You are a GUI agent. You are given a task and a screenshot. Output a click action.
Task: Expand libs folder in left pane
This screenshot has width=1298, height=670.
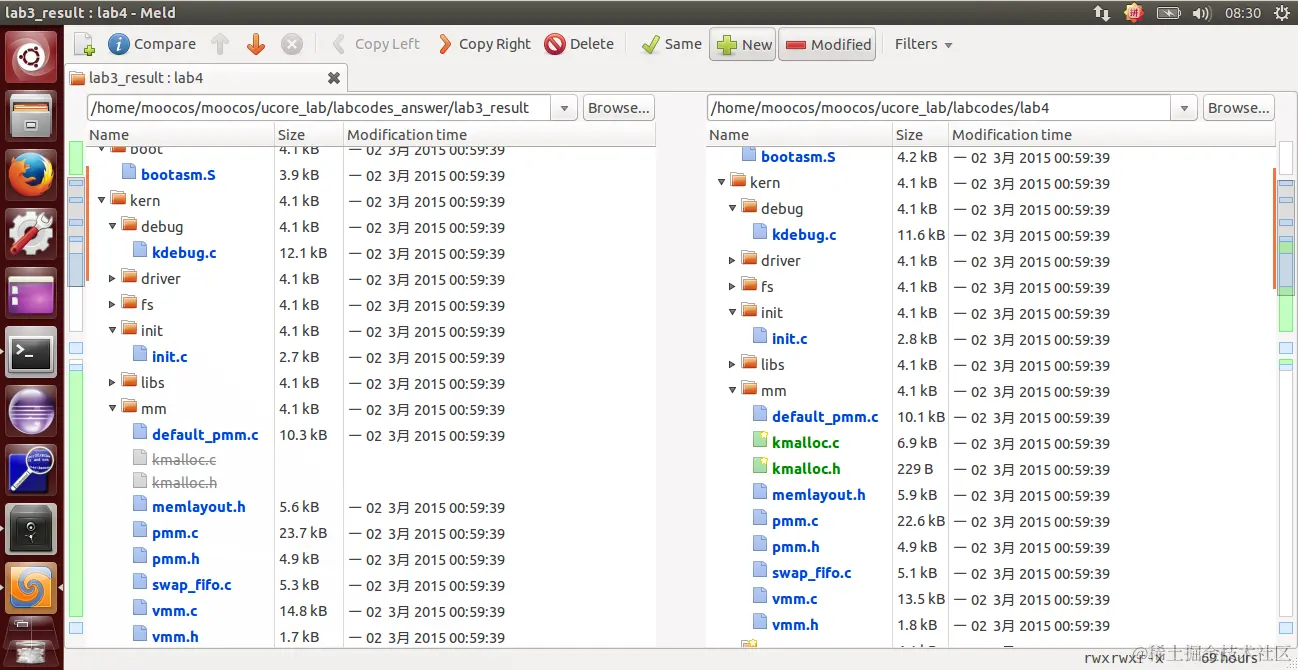113,383
